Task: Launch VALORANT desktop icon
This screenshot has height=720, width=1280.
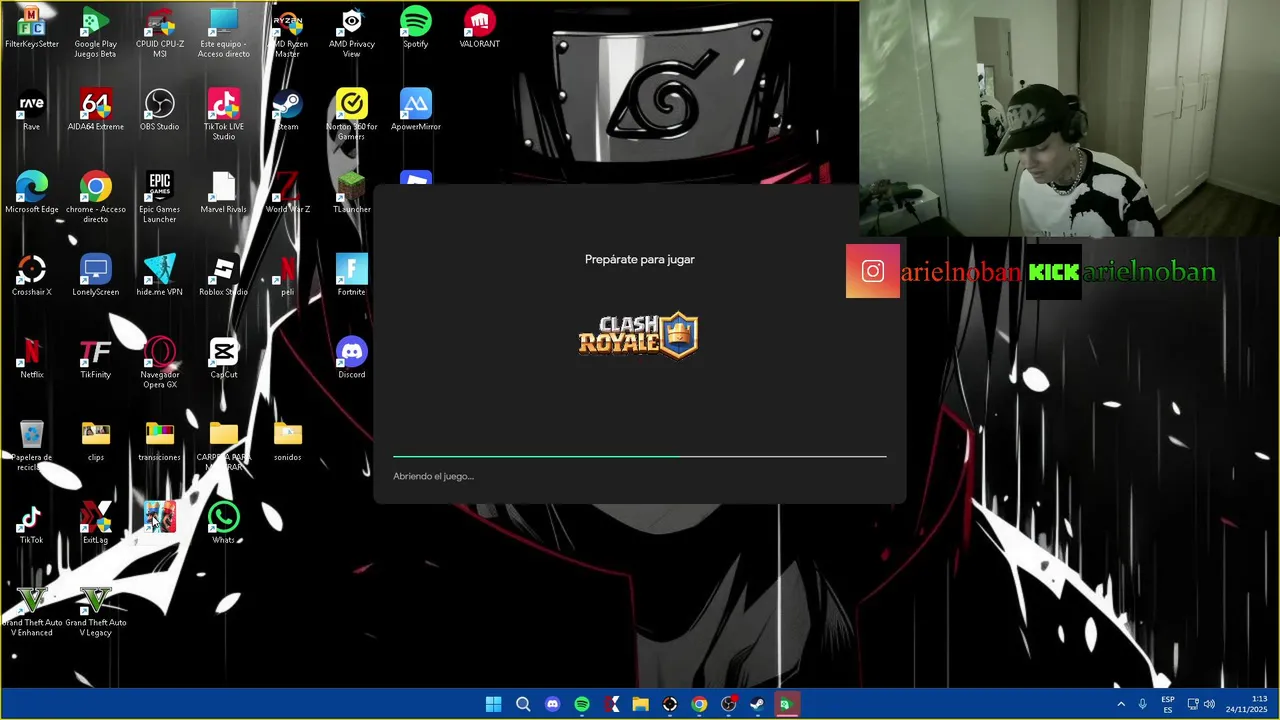Action: 479,28
